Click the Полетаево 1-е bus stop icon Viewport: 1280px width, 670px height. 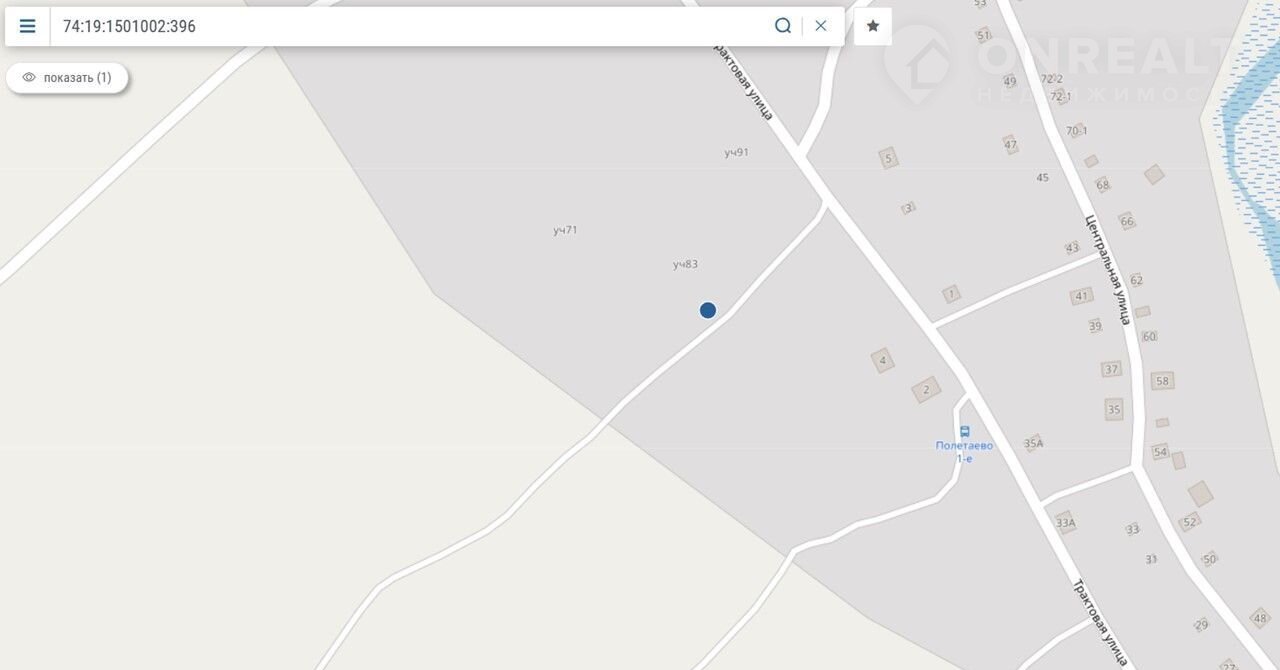point(964,432)
